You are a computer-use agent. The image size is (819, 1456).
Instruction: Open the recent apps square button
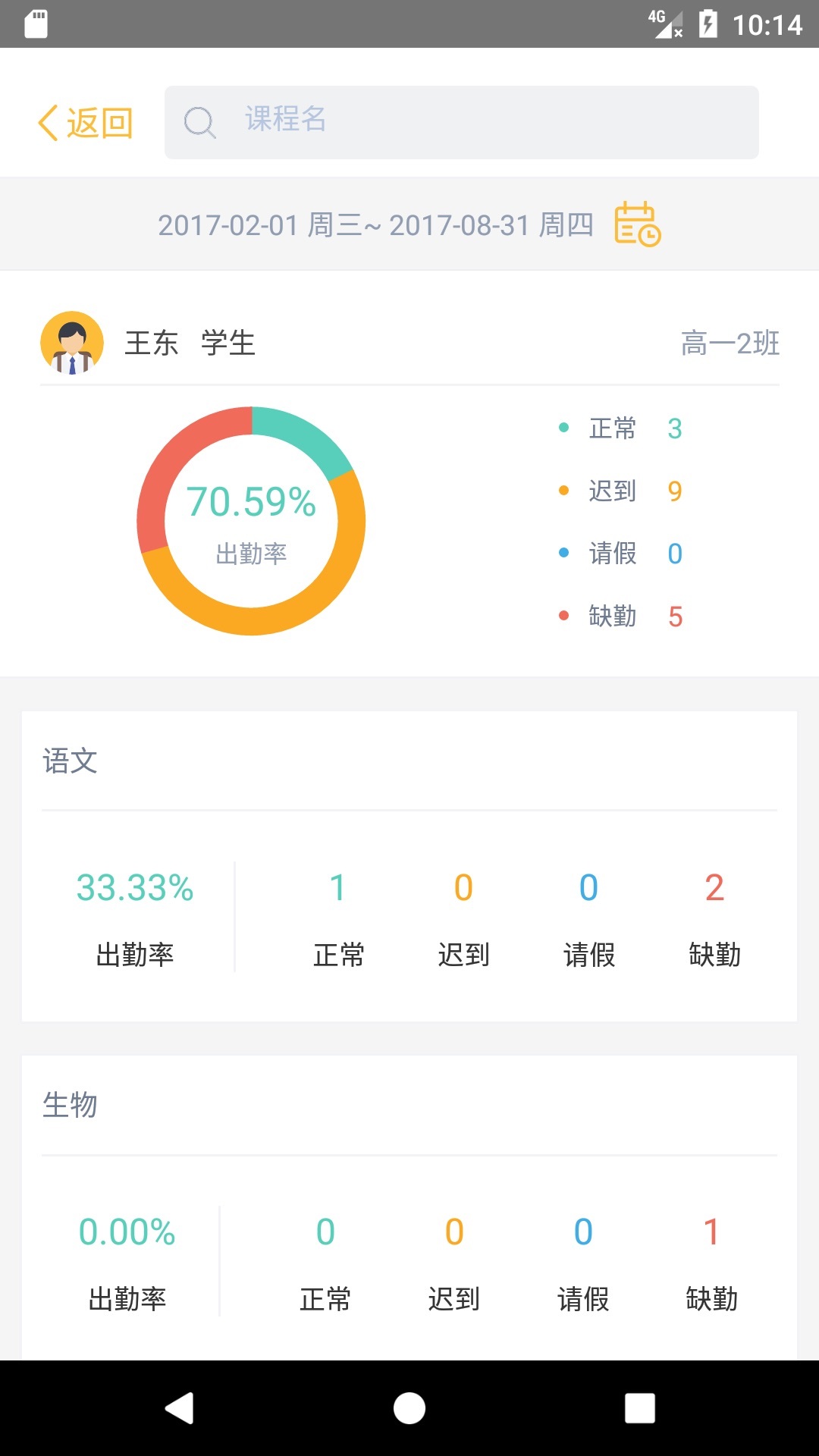click(639, 1408)
